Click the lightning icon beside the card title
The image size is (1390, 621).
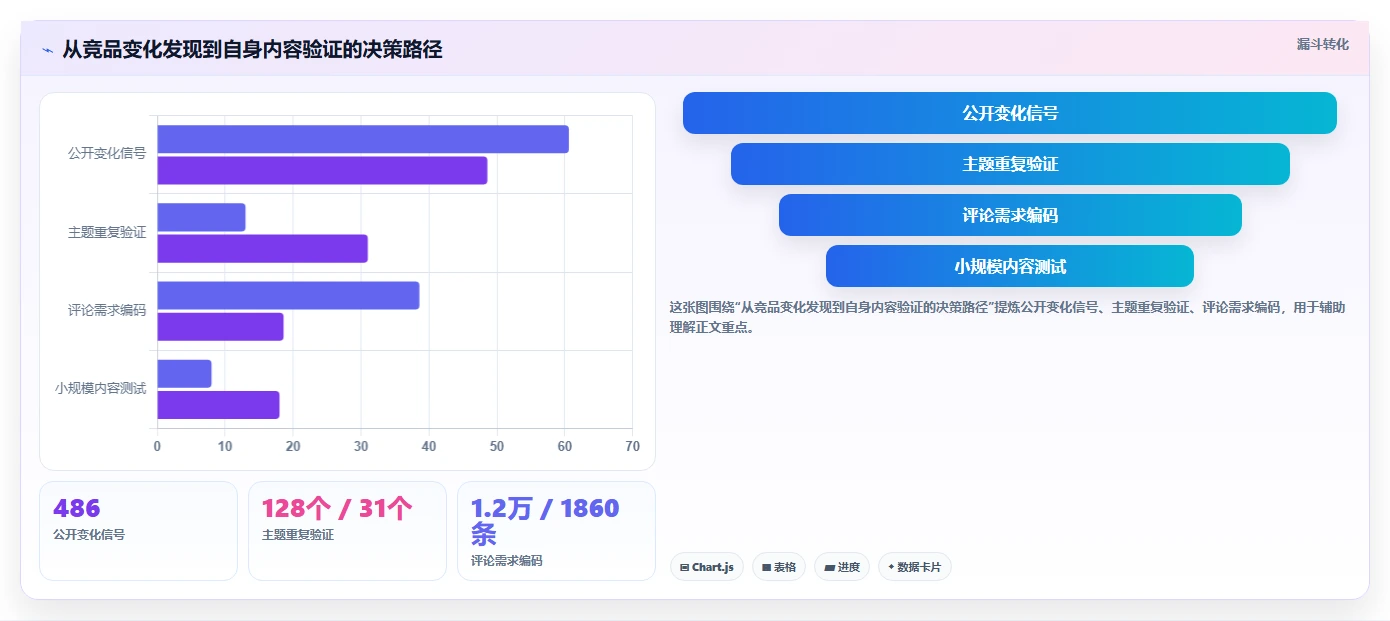point(47,49)
